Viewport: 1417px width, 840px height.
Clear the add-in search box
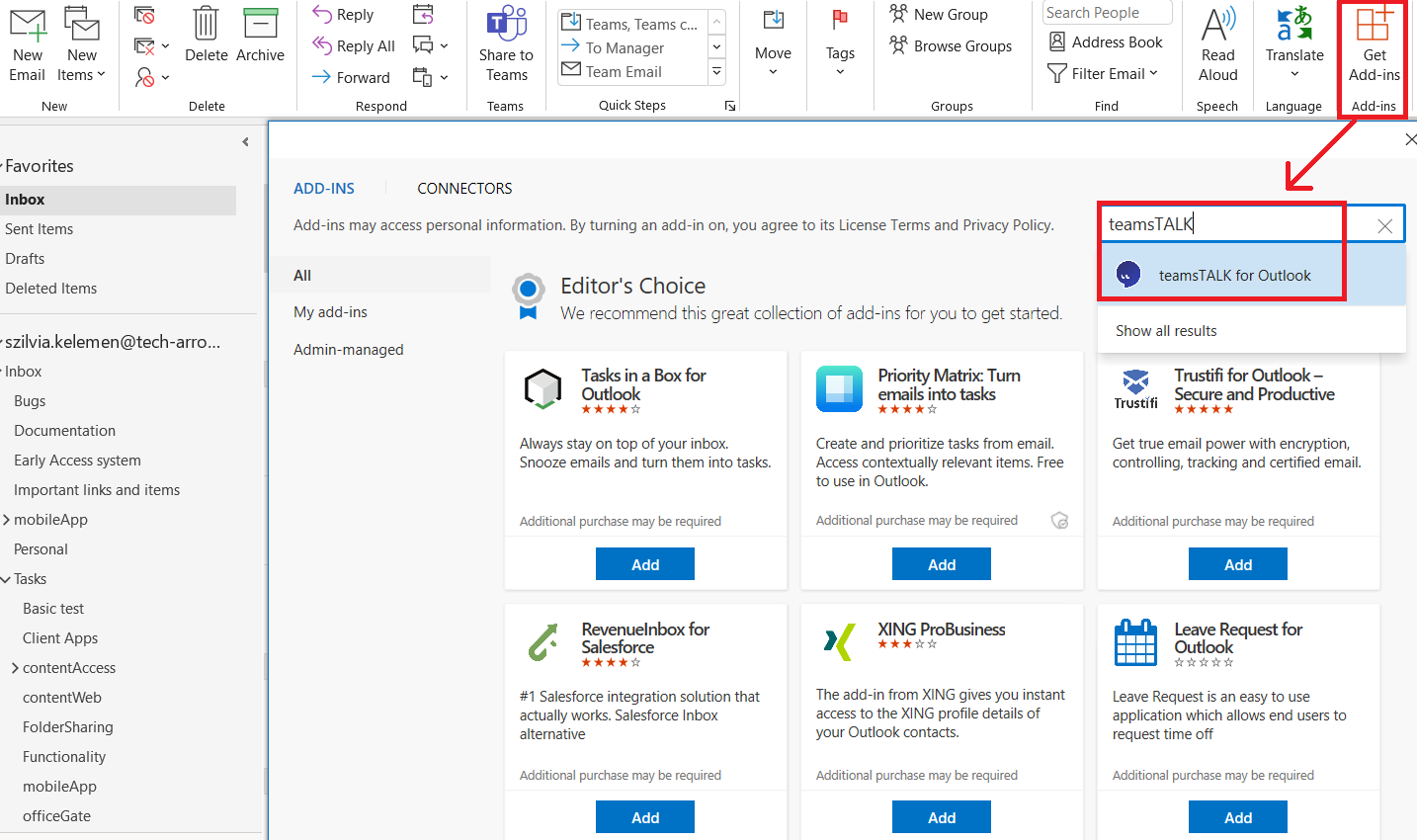point(1384,226)
